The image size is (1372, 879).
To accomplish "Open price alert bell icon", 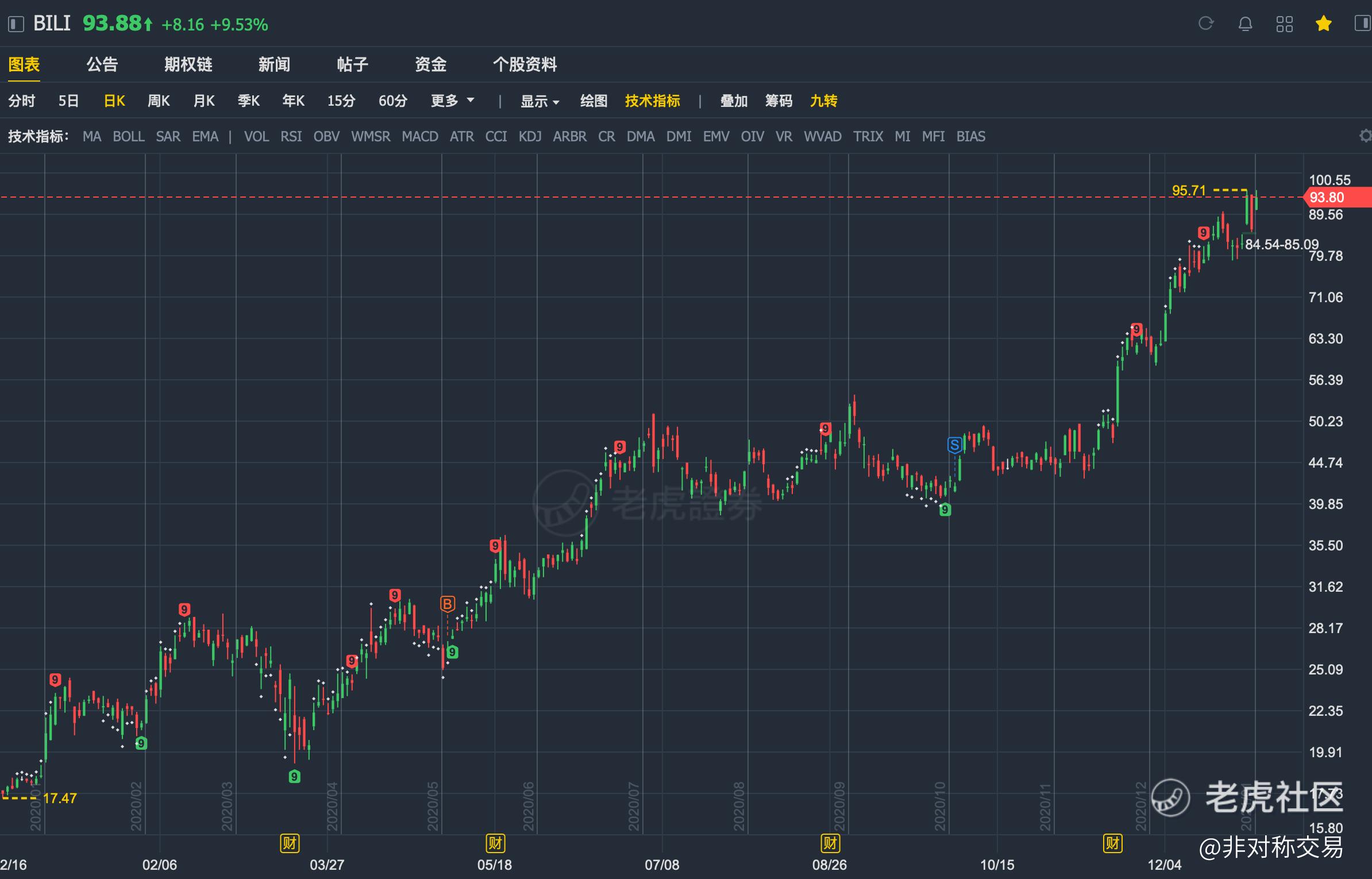I will (x=1245, y=24).
